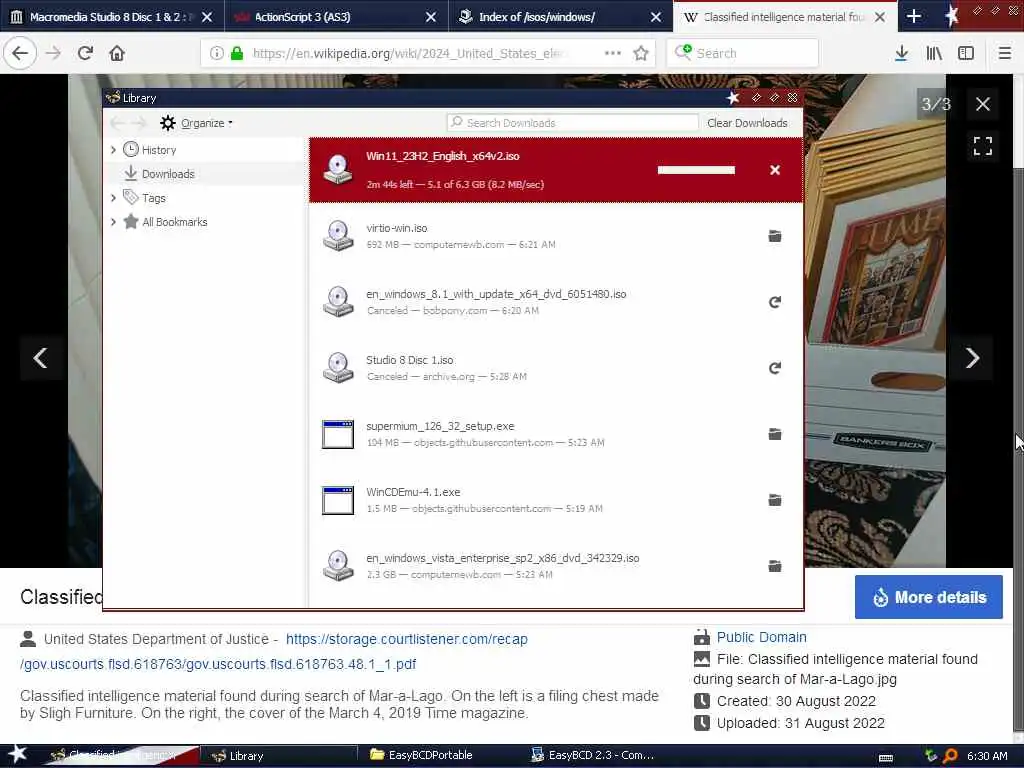Show the previous image in viewer
1024x768 pixels.
tap(40, 358)
